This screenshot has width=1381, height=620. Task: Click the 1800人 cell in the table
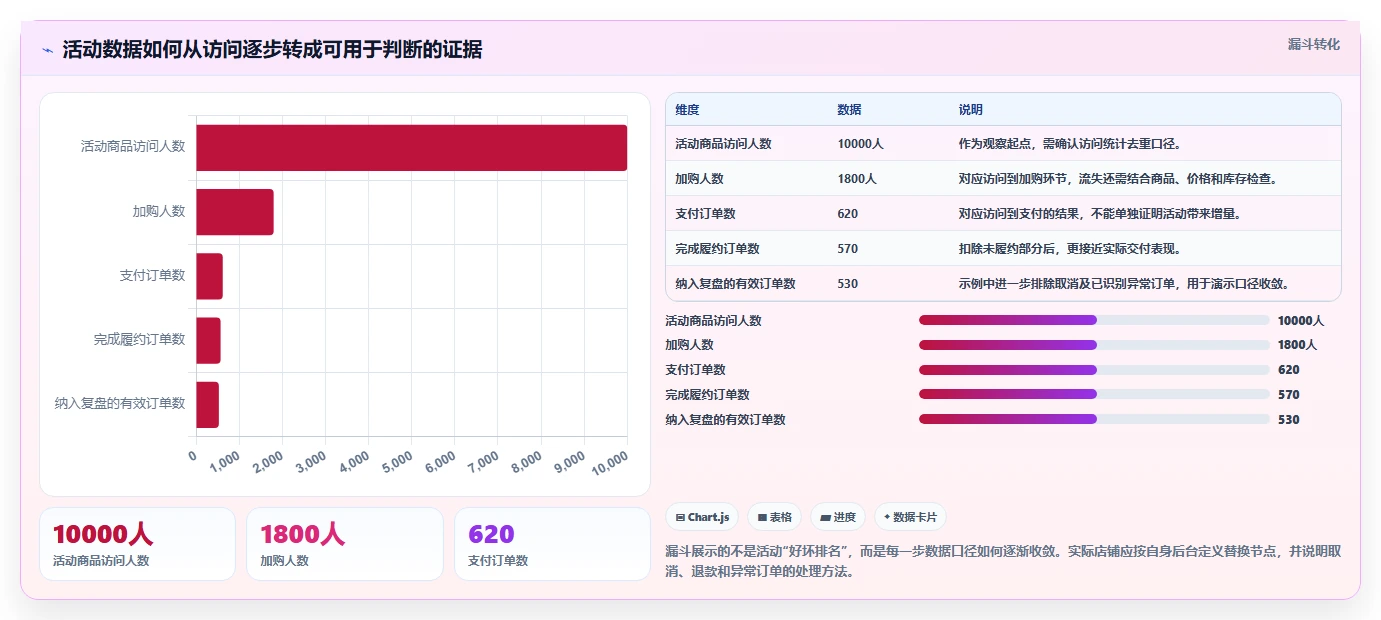coord(857,178)
